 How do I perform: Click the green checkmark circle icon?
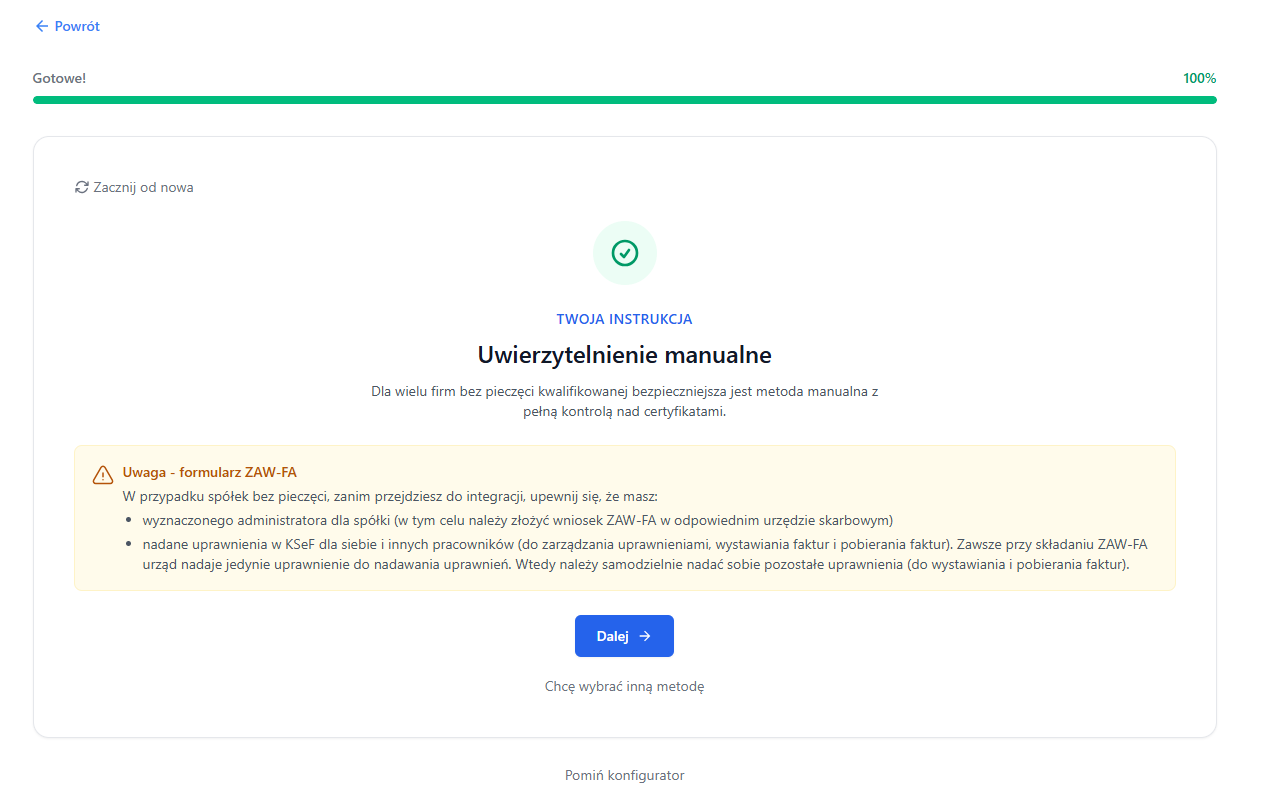625,253
